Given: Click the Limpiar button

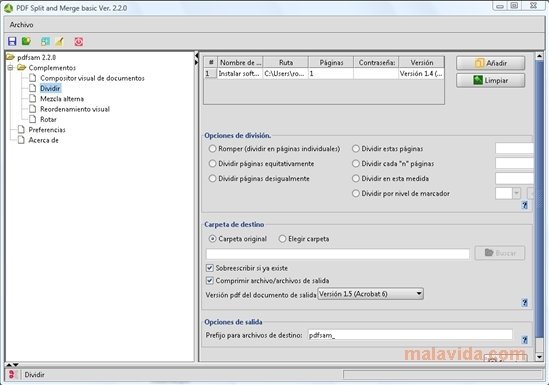Looking at the screenshot, I should pyautogui.click(x=491, y=80).
